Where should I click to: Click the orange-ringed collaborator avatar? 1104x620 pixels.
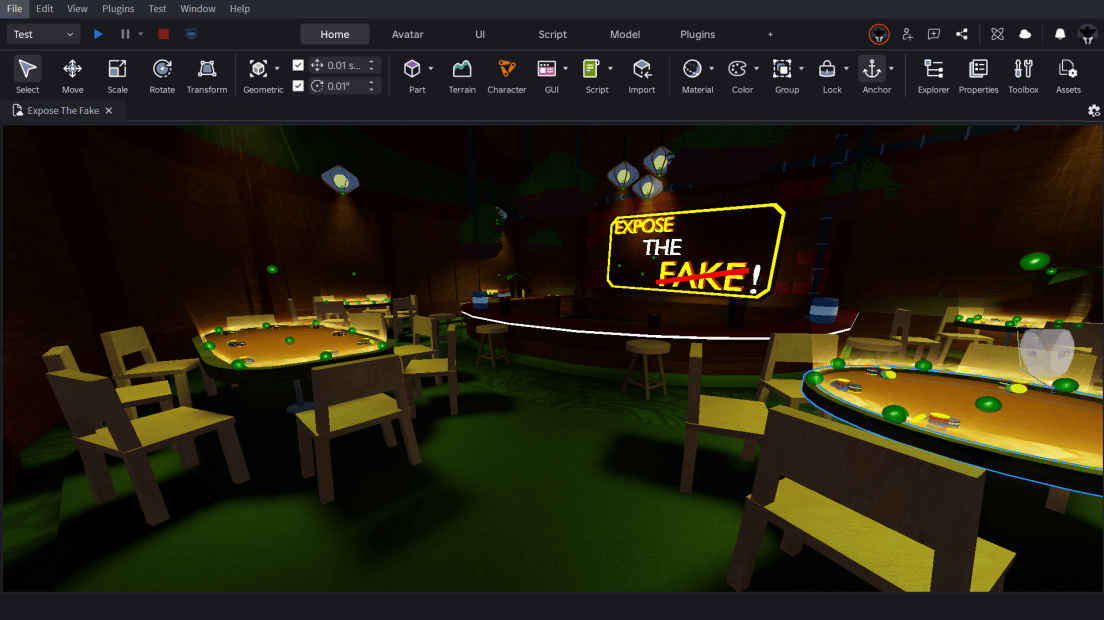click(879, 34)
